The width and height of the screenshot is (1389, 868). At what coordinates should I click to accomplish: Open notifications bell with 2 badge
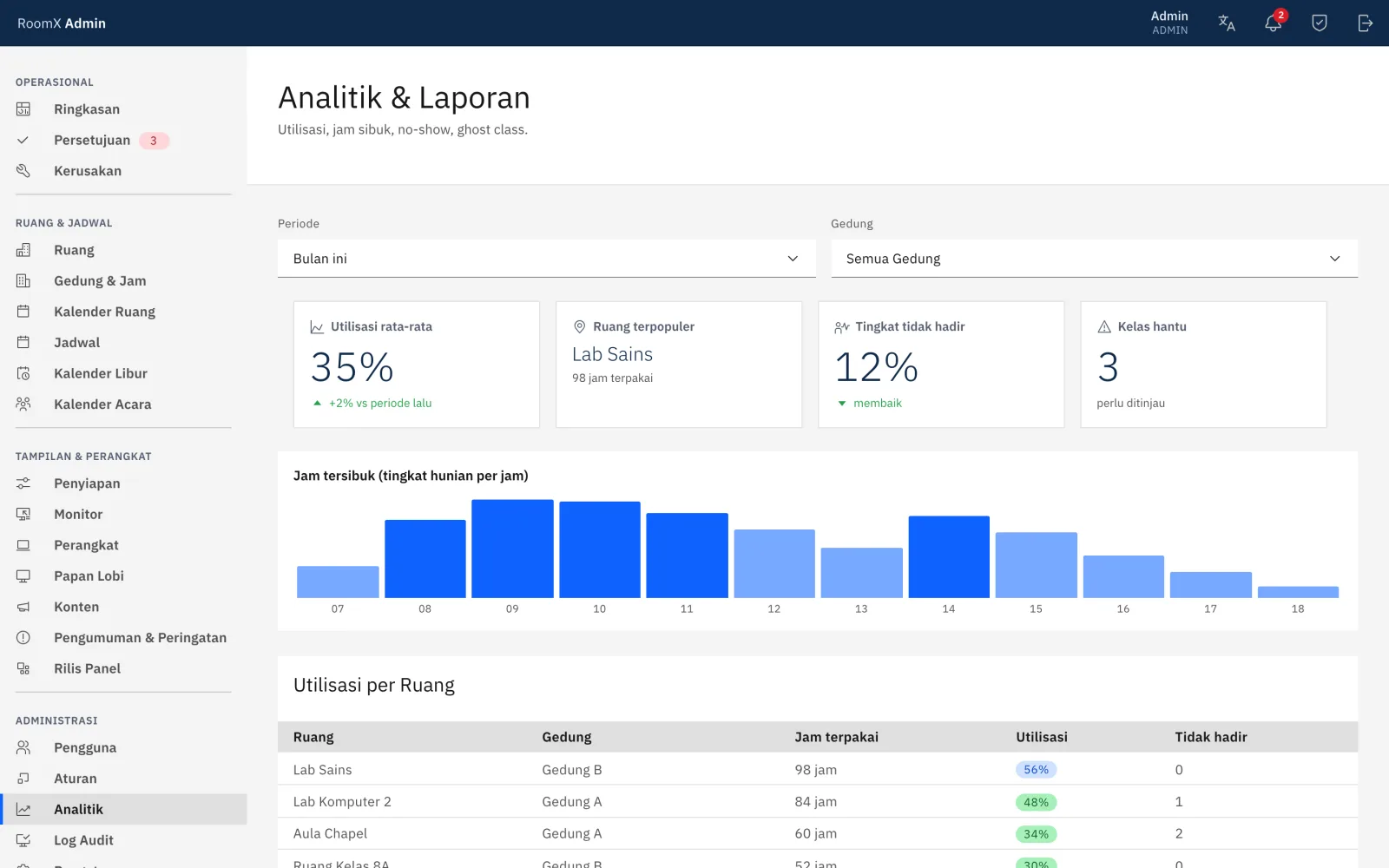(1274, 23)
